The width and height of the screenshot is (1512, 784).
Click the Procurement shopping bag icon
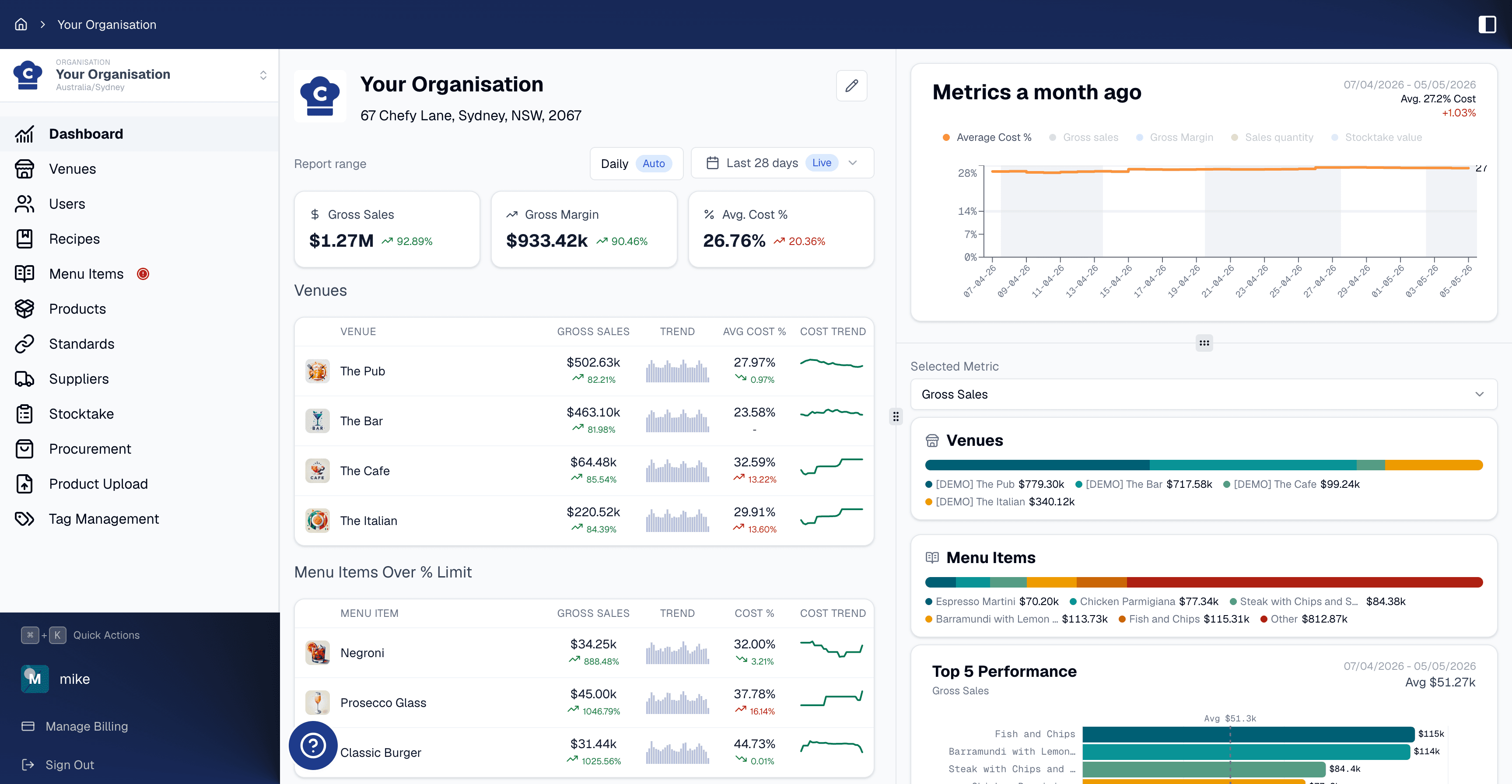[24, 449]
